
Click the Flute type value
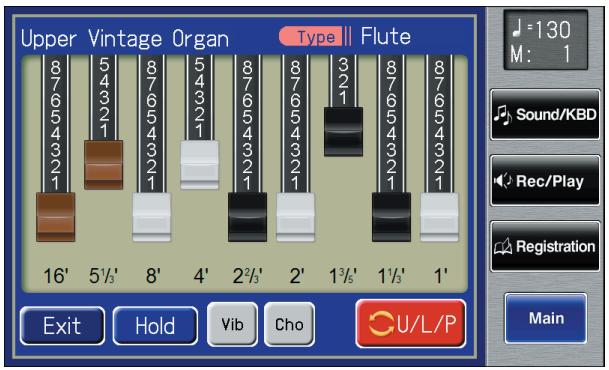[385, 36]
